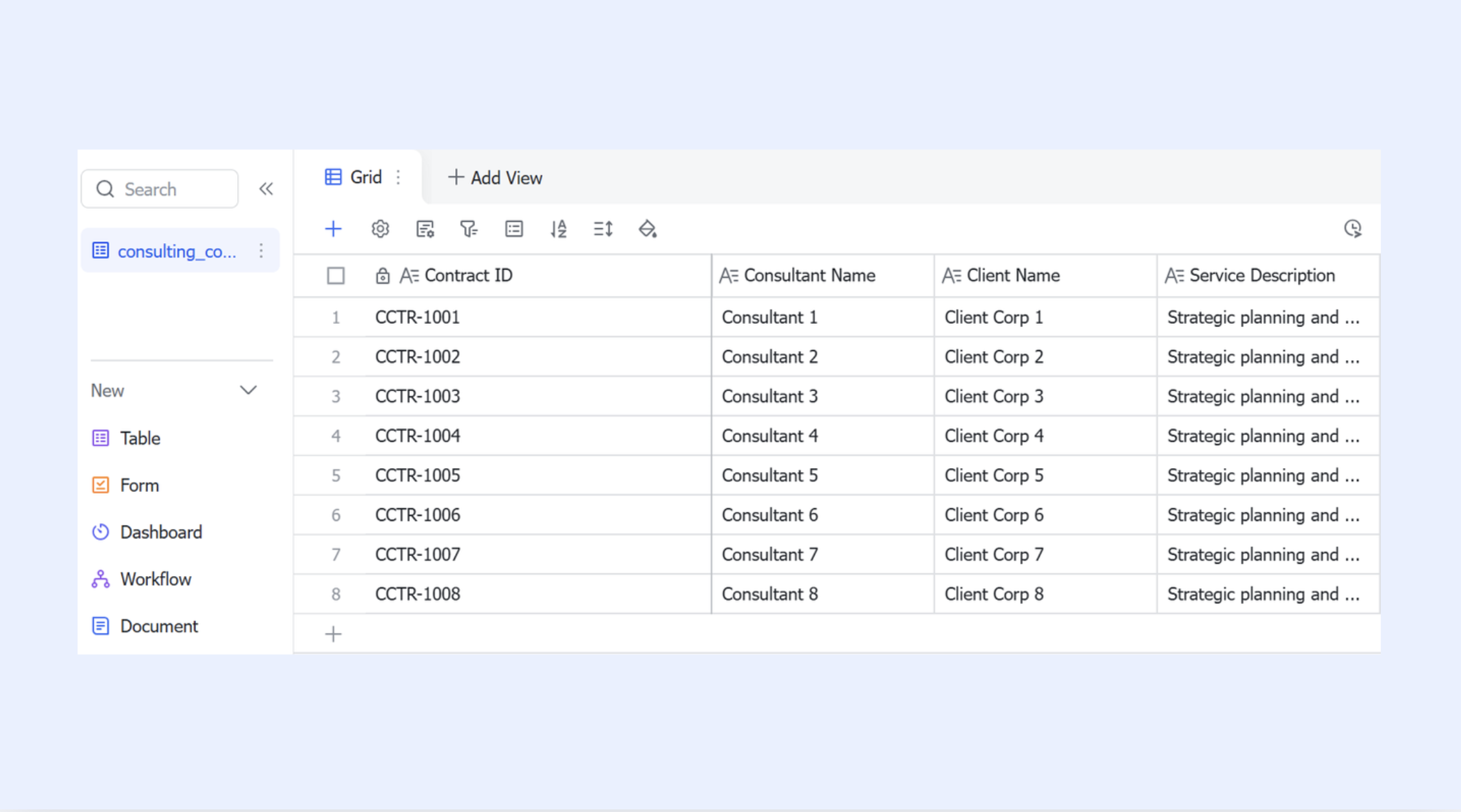Screen dimensions: 1461x812
Task: Toggle the select all rows checkbox
Action: 336,276
